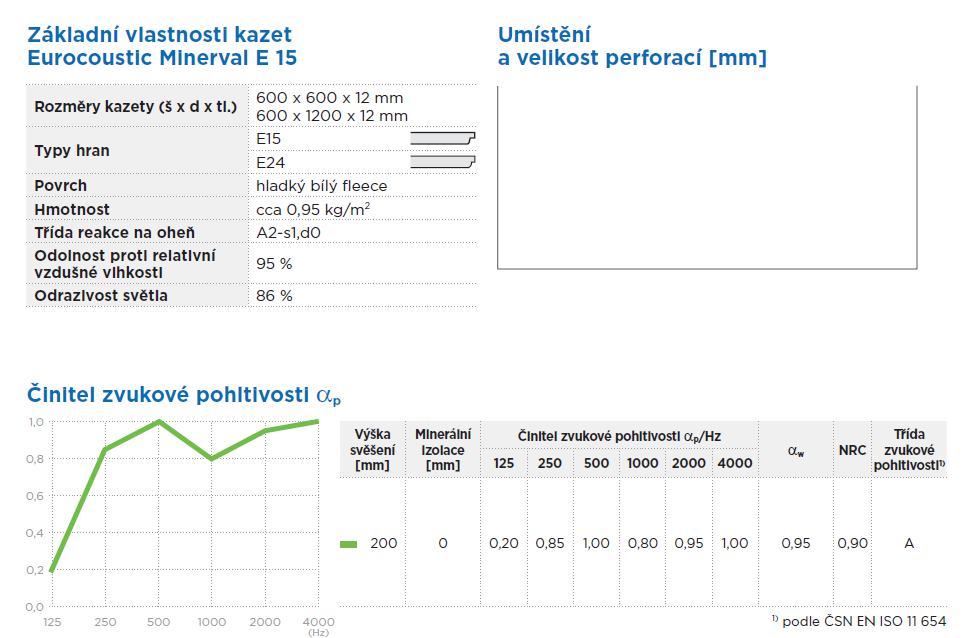Click the αw value '0,95'

[796, 543]
